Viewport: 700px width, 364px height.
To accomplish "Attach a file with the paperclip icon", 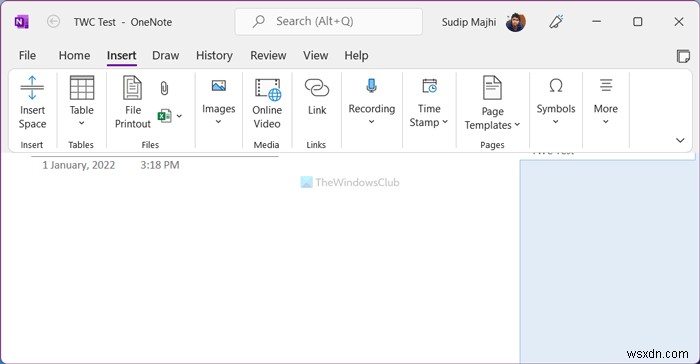I will pyautogui.click(x=164, y=88).
